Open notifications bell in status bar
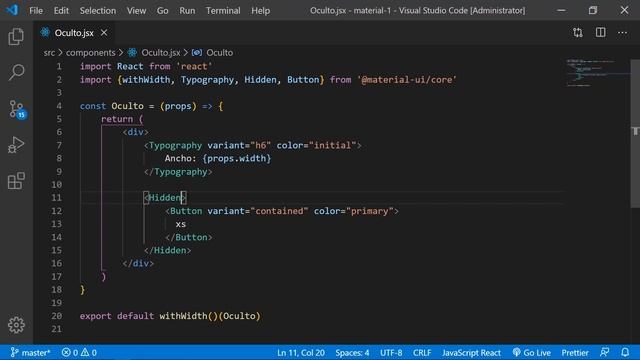Viewport: 640px width, 360px height. pyautogui.click(x=625, y=352)
